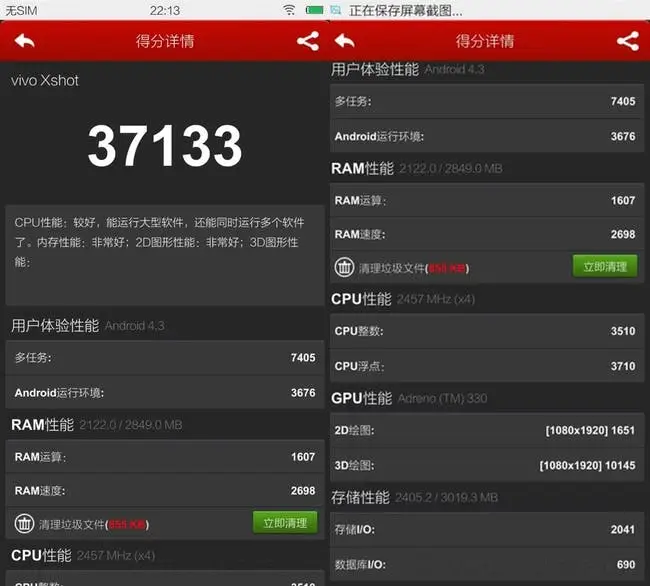The height and width of the screenshot is (586, 650).
Task: Tap 得分详情 title in left screenshot
Action: (x=165, y=41)
